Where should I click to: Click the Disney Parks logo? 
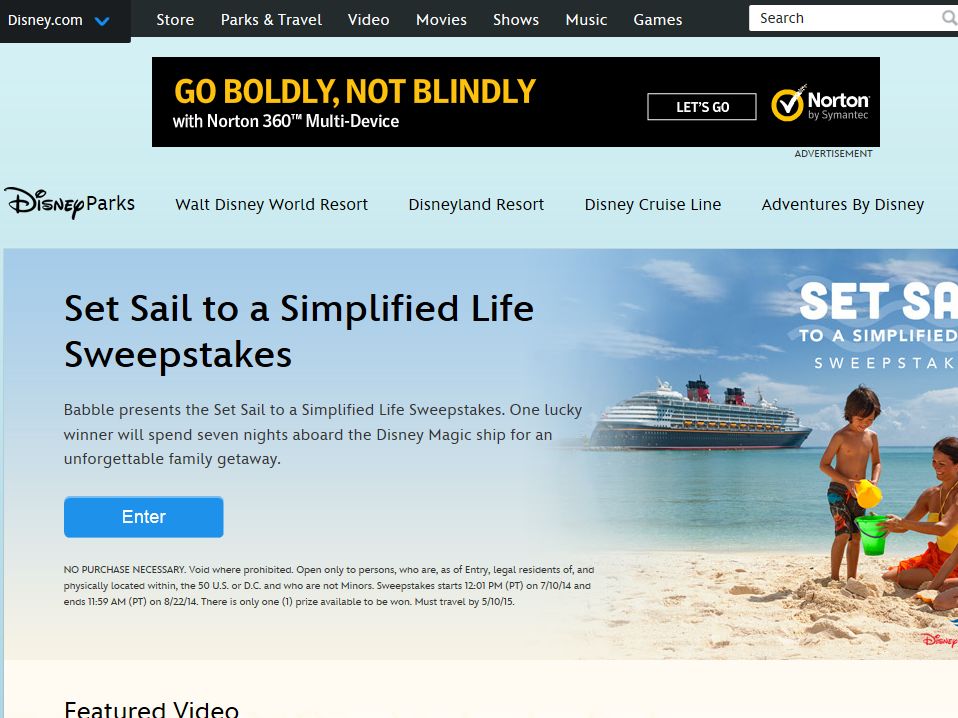point(70,203)
